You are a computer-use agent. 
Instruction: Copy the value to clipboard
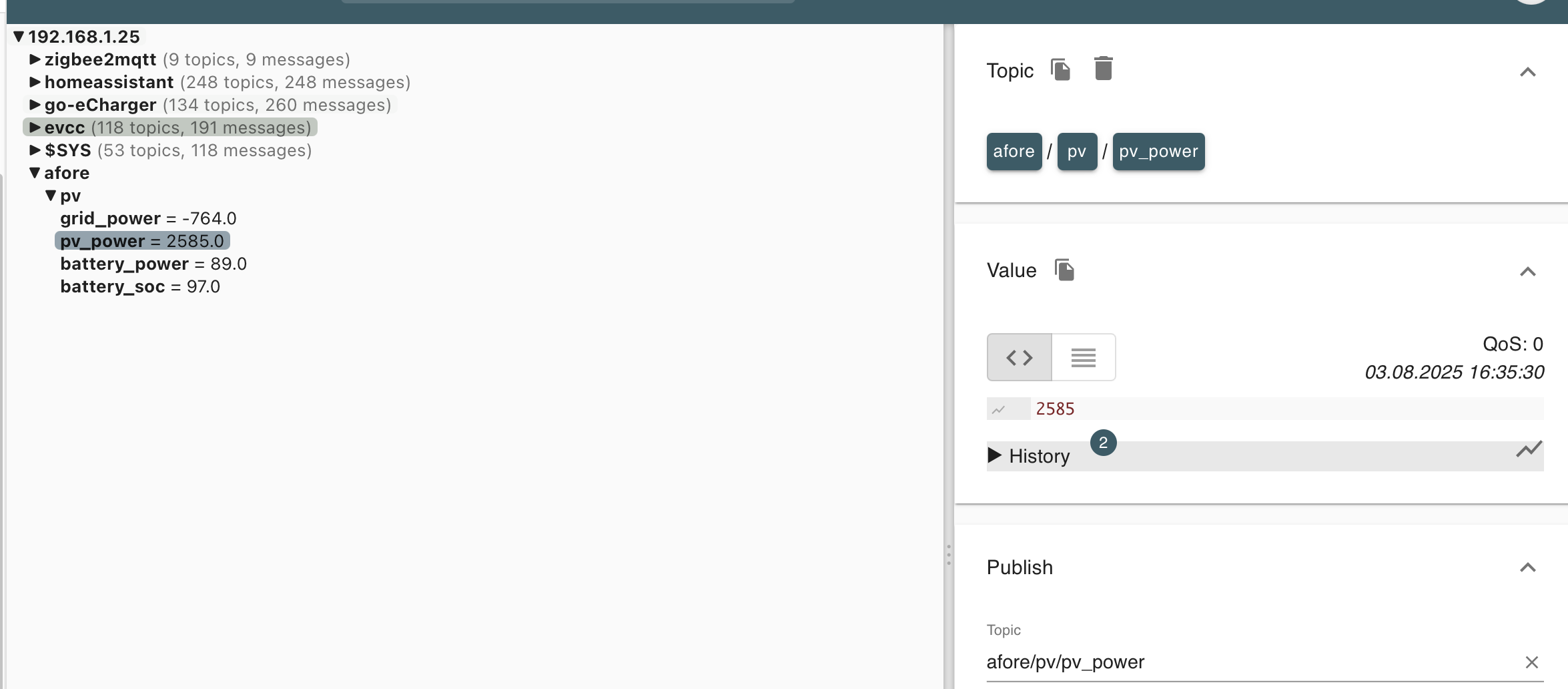click(1064, 270)
